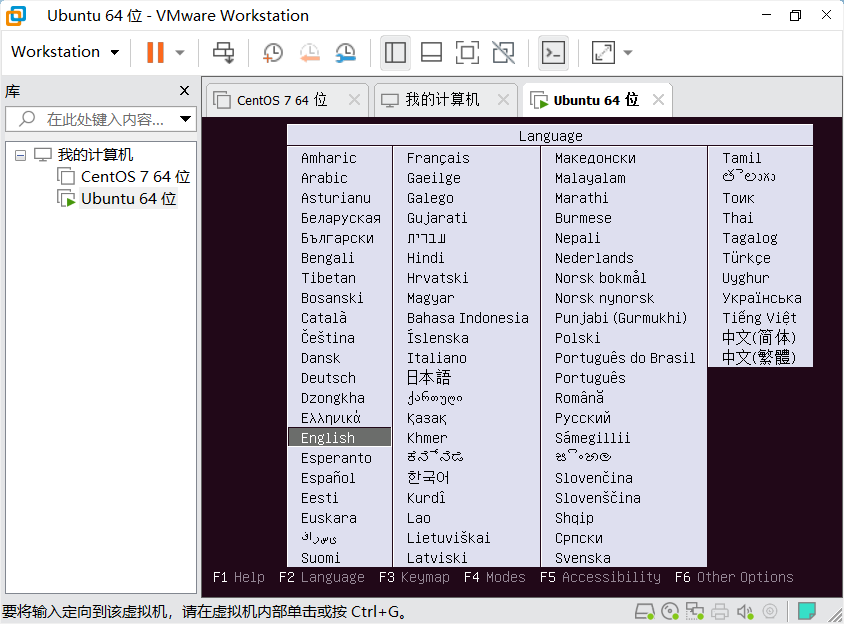Select Français from the language list
The height and width of the screenshot is (624, 844).
(x=438, y=158)
